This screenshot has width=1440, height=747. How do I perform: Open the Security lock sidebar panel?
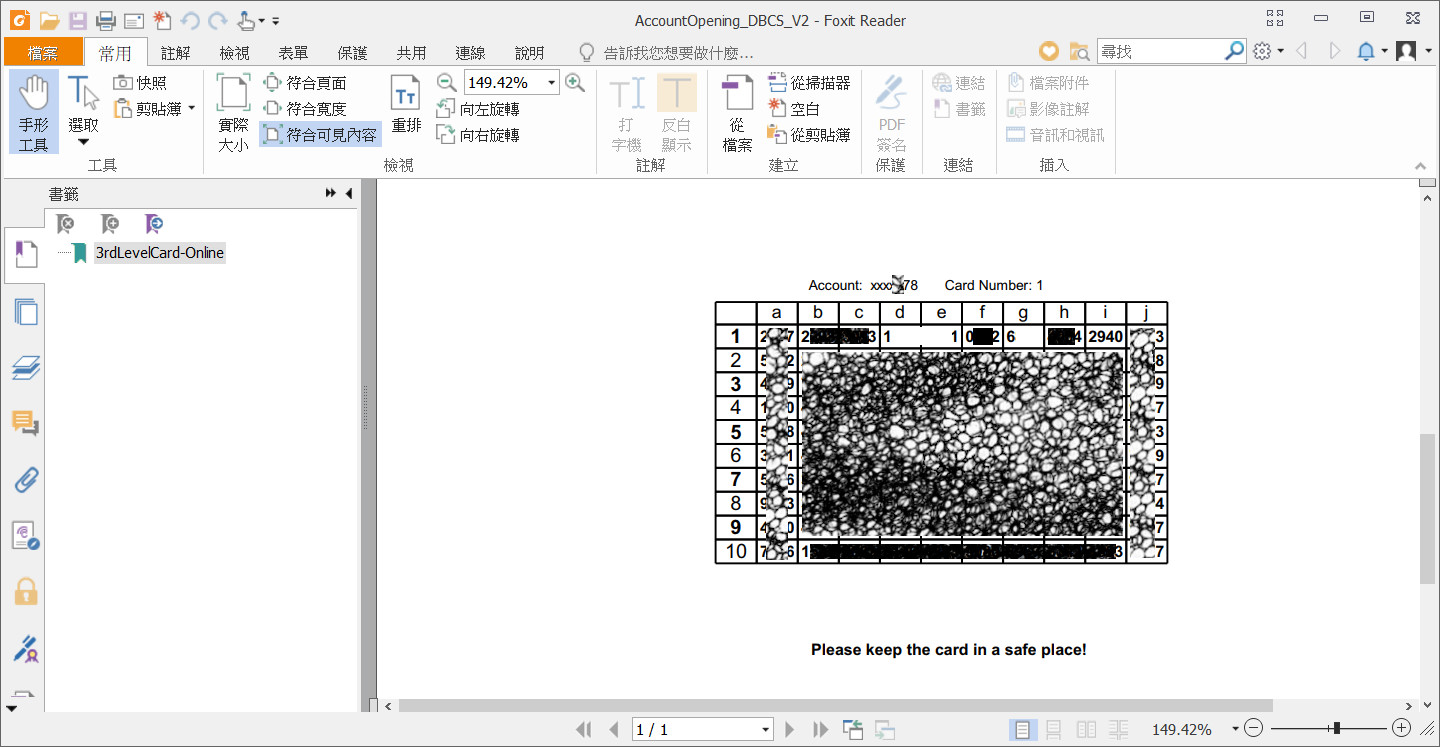coord(26,592)
